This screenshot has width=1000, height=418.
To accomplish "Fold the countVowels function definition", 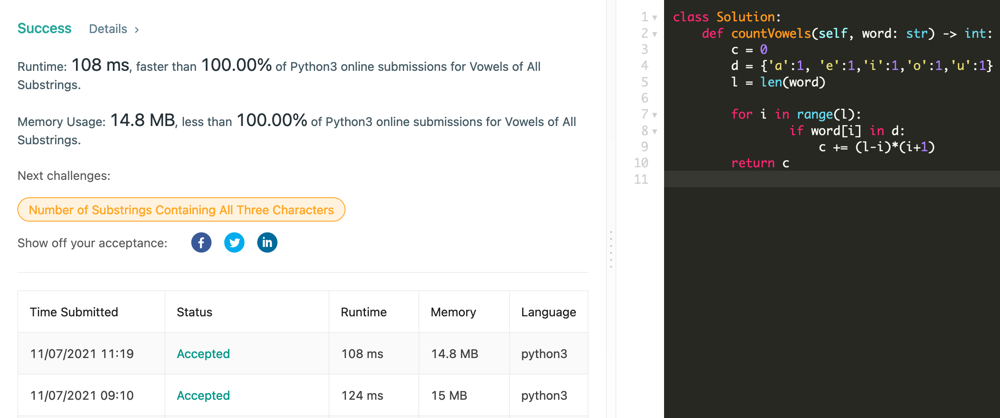I will point(655,34).
